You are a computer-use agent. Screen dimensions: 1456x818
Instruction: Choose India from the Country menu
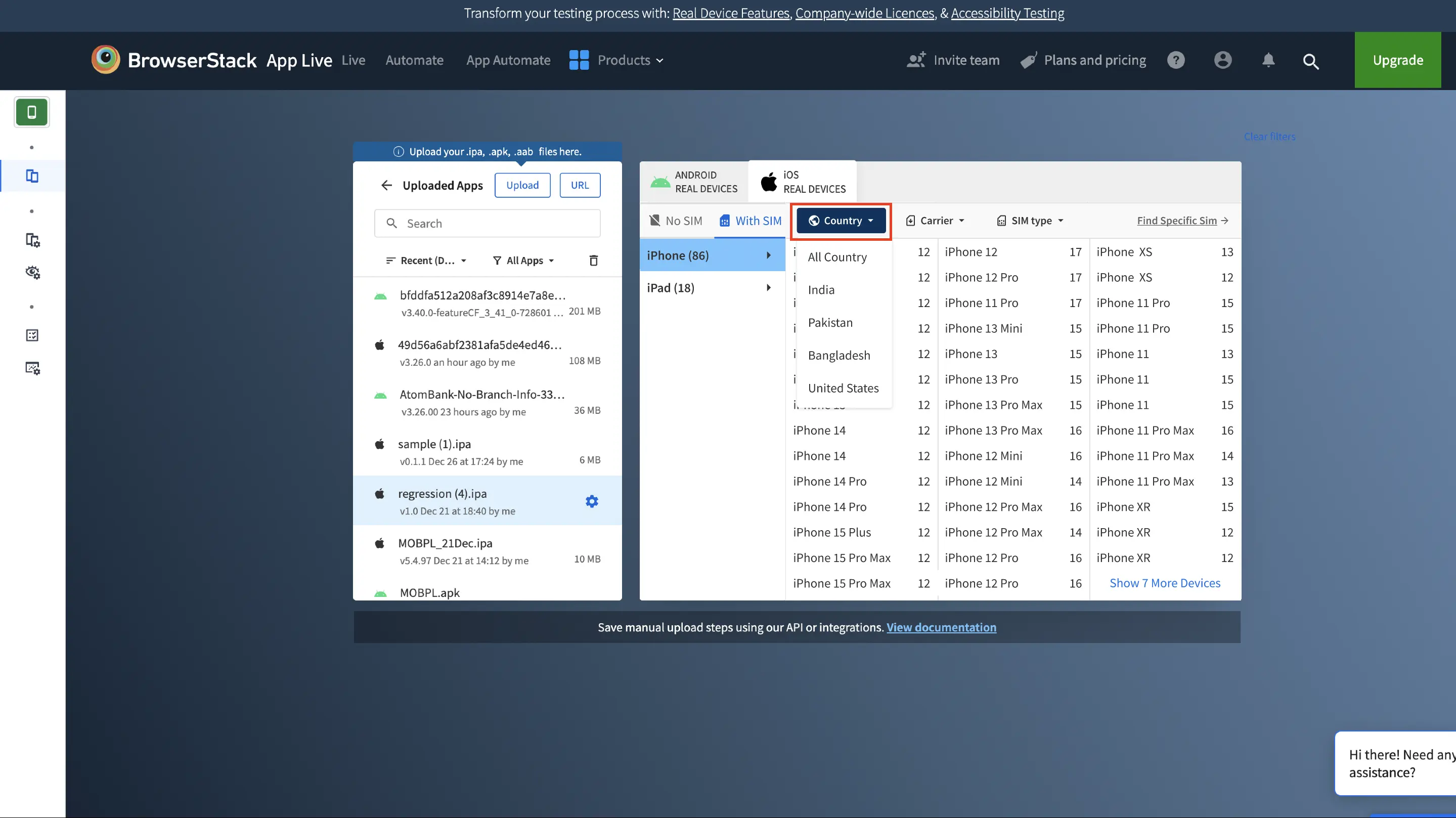821,289
